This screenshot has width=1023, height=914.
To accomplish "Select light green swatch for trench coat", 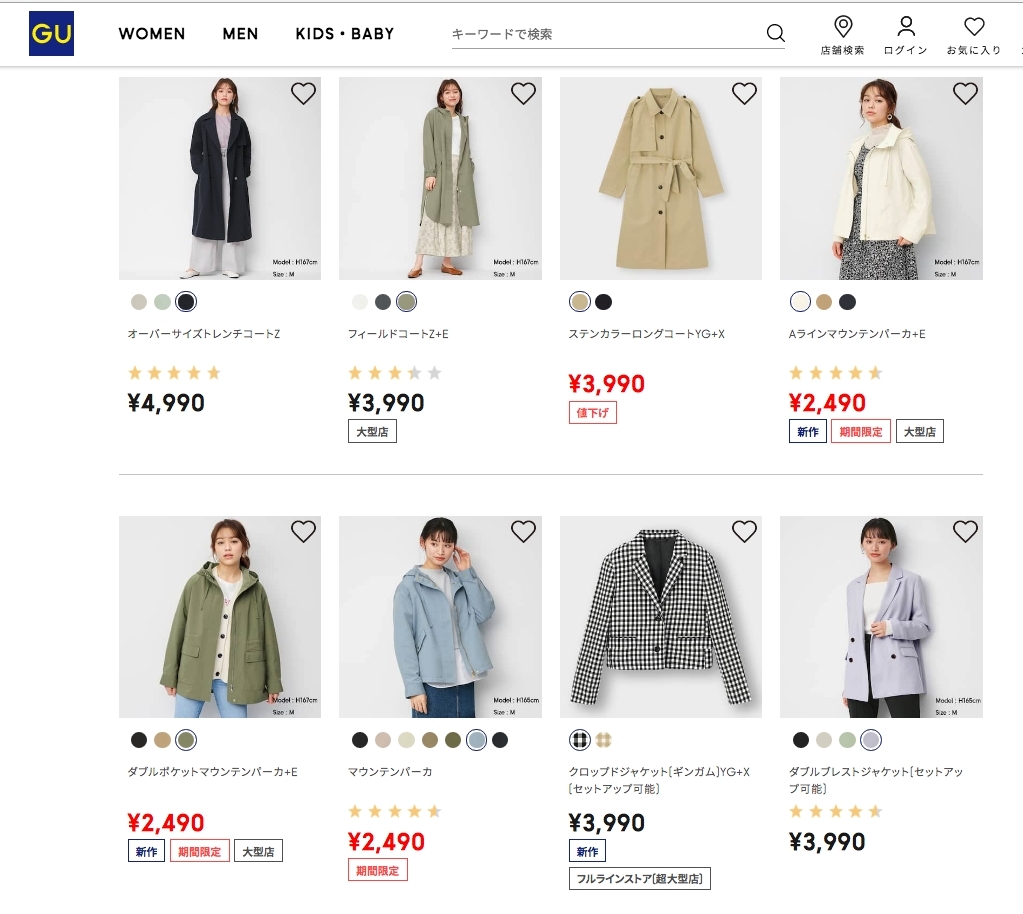I will tap(162, 302).
